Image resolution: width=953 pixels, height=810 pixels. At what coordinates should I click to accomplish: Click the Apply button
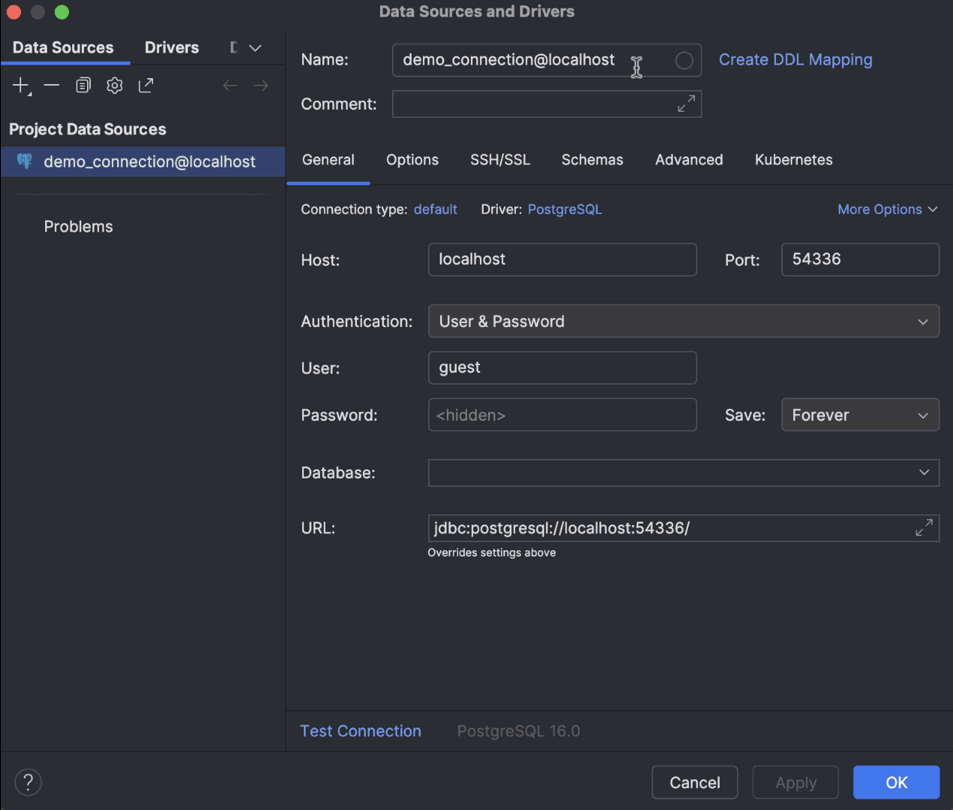pos(796,782)
